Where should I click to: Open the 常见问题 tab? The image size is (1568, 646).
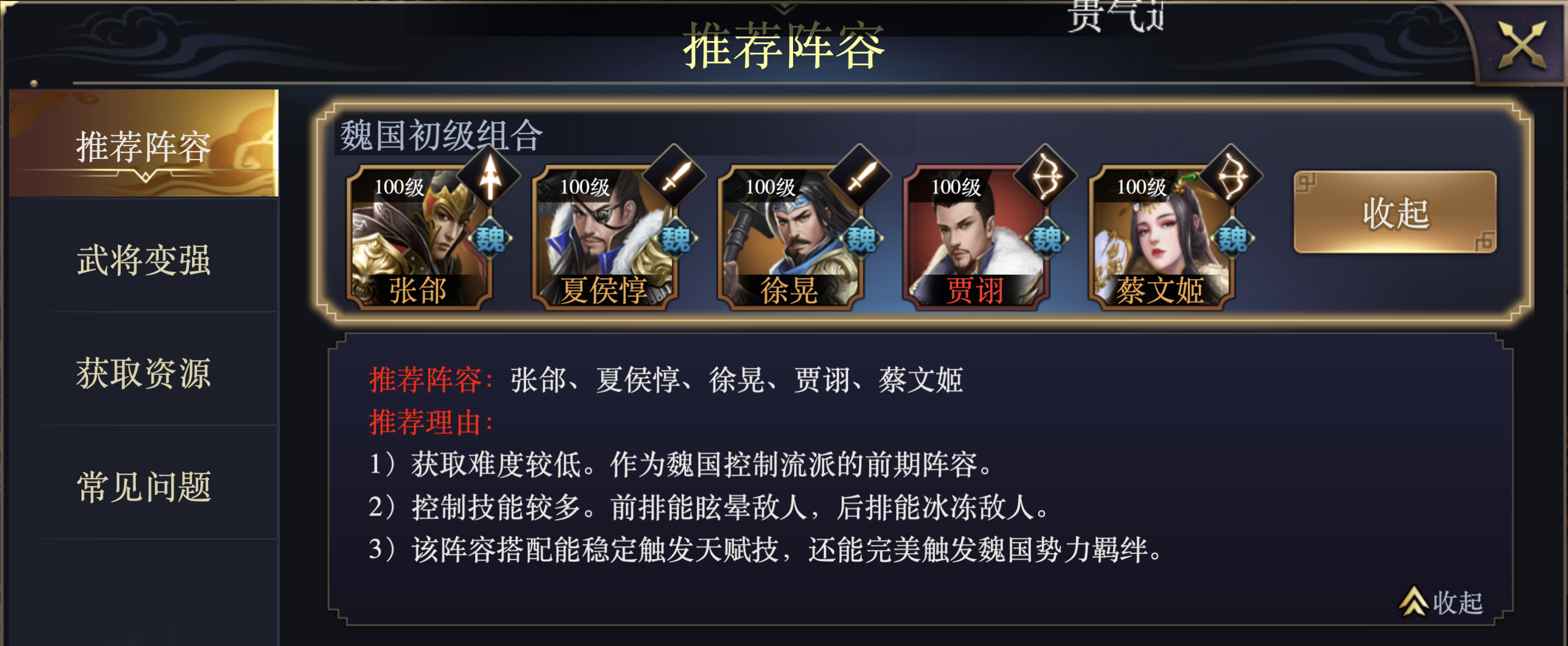[143, 486]
